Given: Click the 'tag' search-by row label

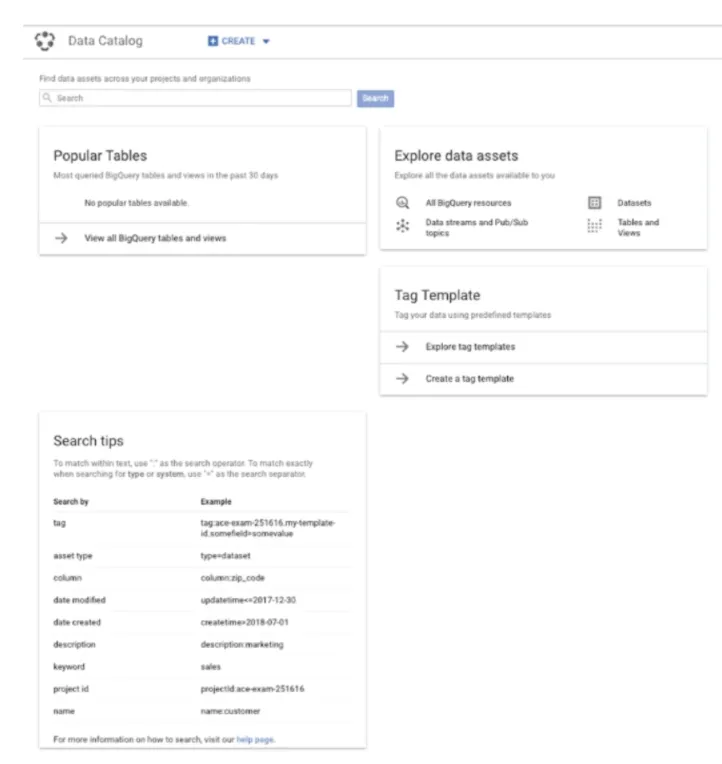Looking at the screenshot, I should pos(59,523).
